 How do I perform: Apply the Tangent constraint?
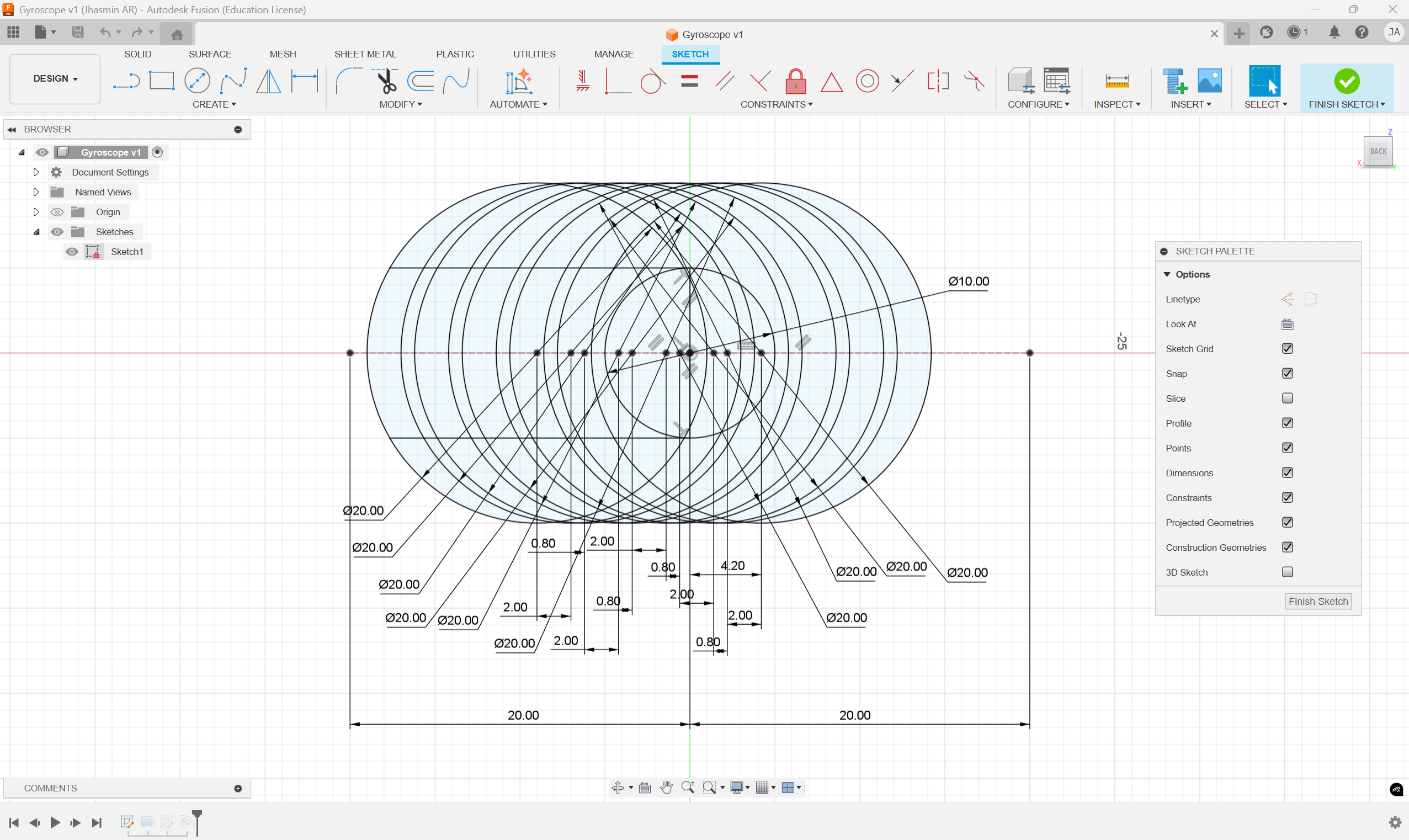tap(652, 81)
